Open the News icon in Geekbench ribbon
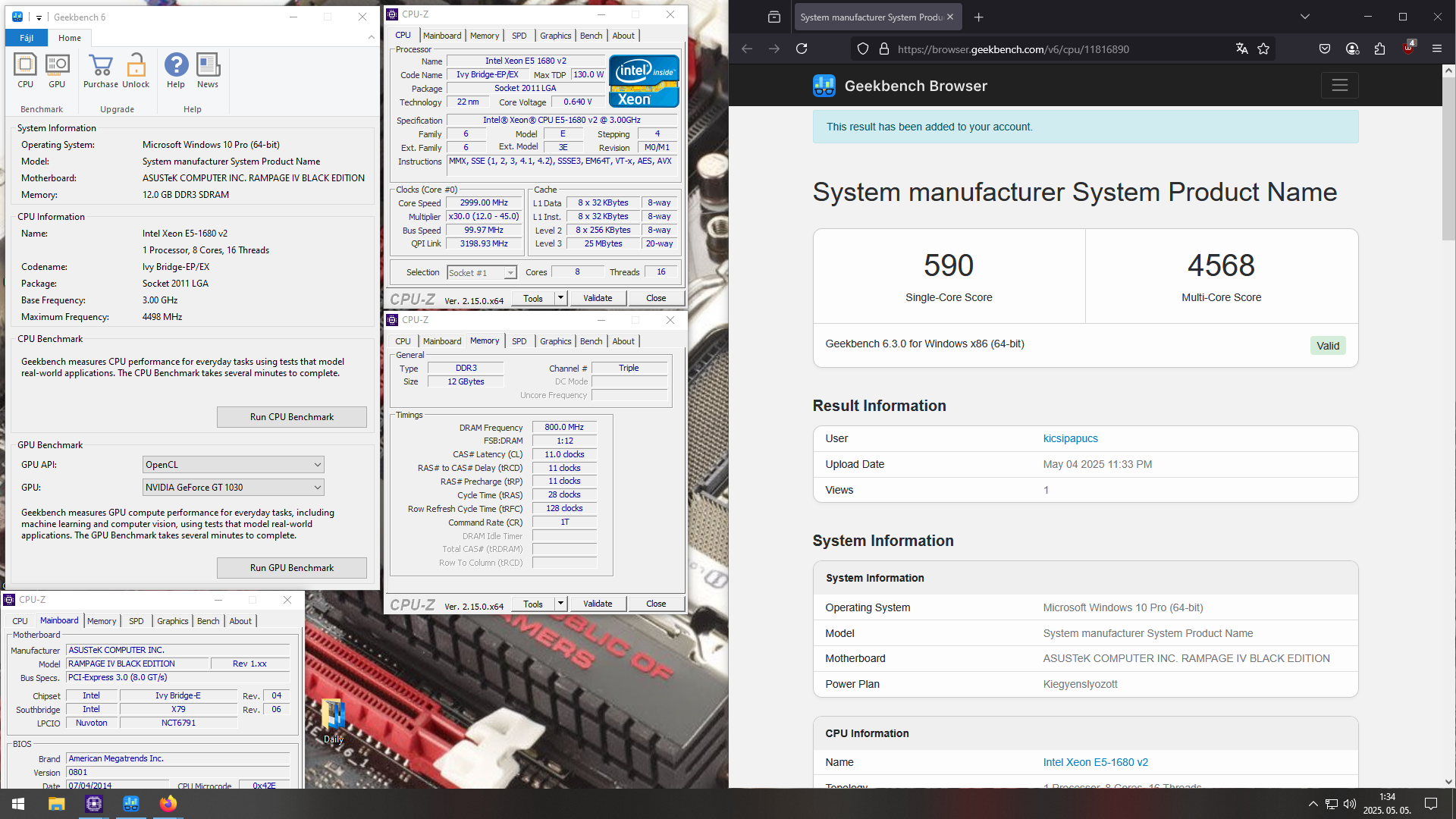The height and width of the screenshot is (819, 1456). pyautogui.click(x=208, y=71)
